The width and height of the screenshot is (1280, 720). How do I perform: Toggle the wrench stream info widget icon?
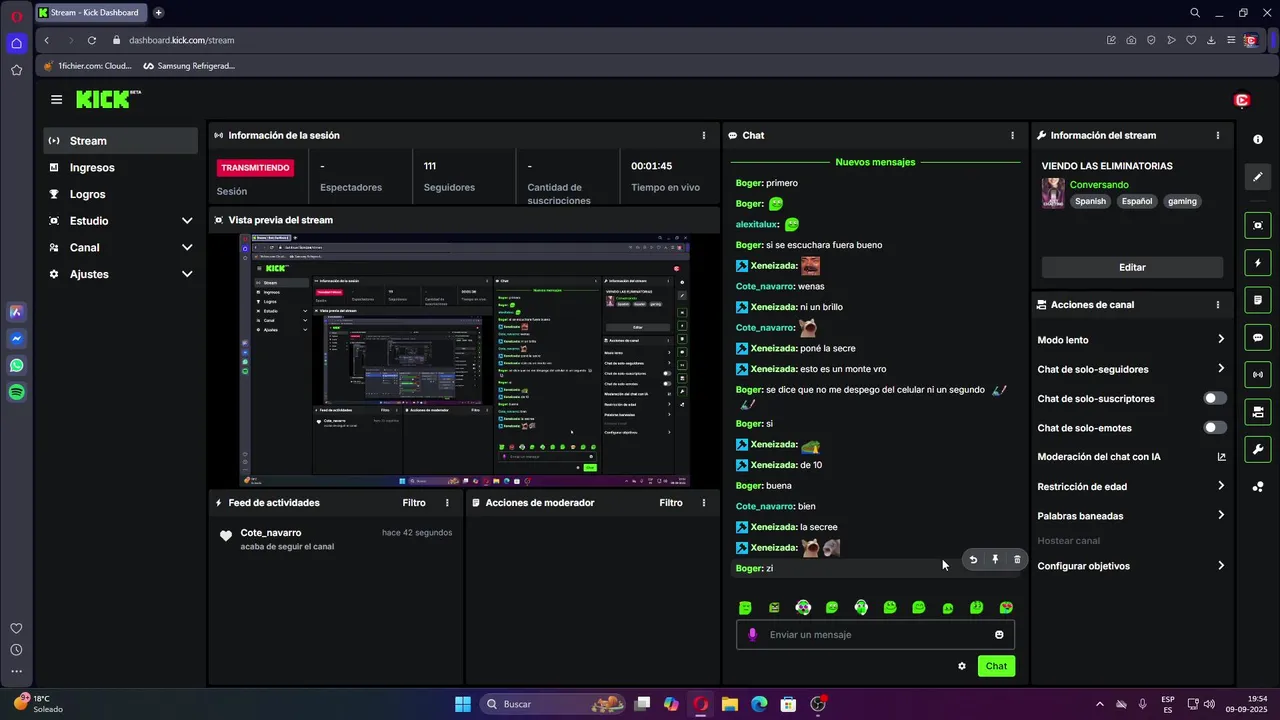coord(1258,449)
